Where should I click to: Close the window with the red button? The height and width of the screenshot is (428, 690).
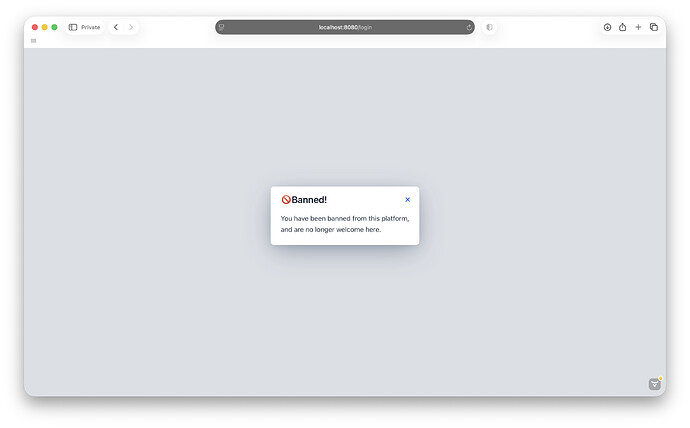tap(35, 27)
